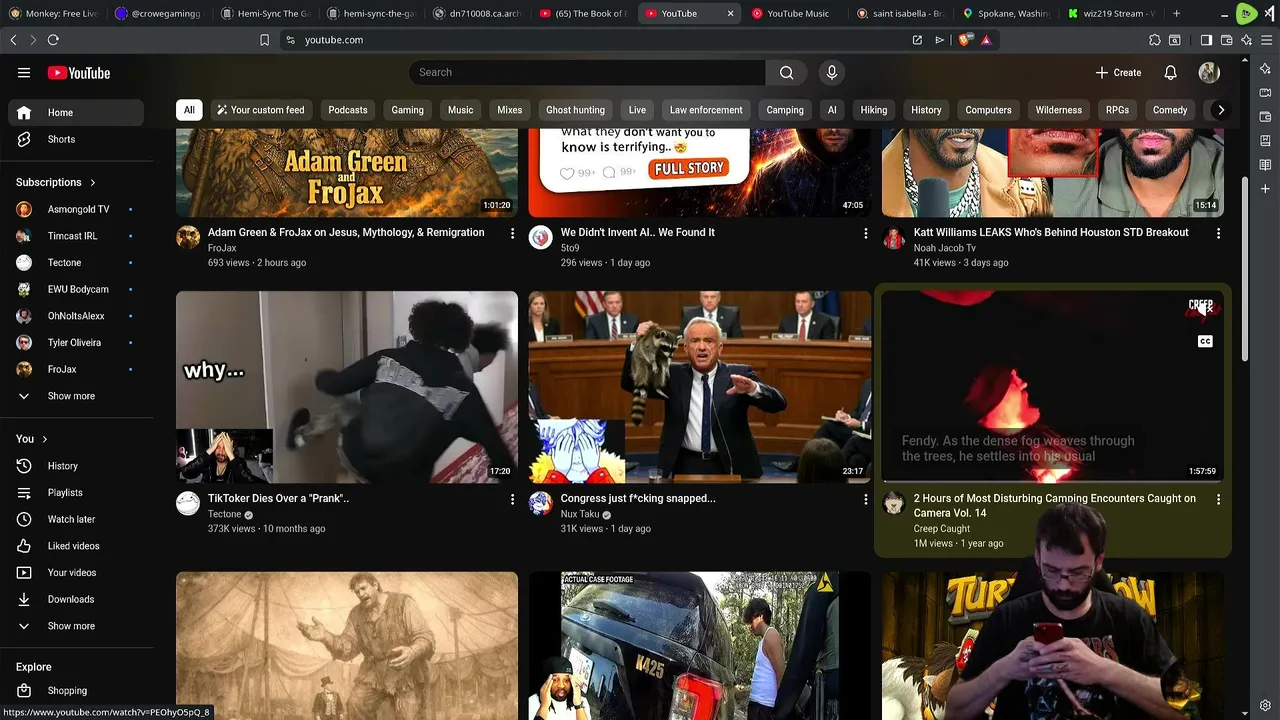Open Brave Rewards triangle icon
The height and width of the screenshot is (720, 1280).
click(986, 40)
